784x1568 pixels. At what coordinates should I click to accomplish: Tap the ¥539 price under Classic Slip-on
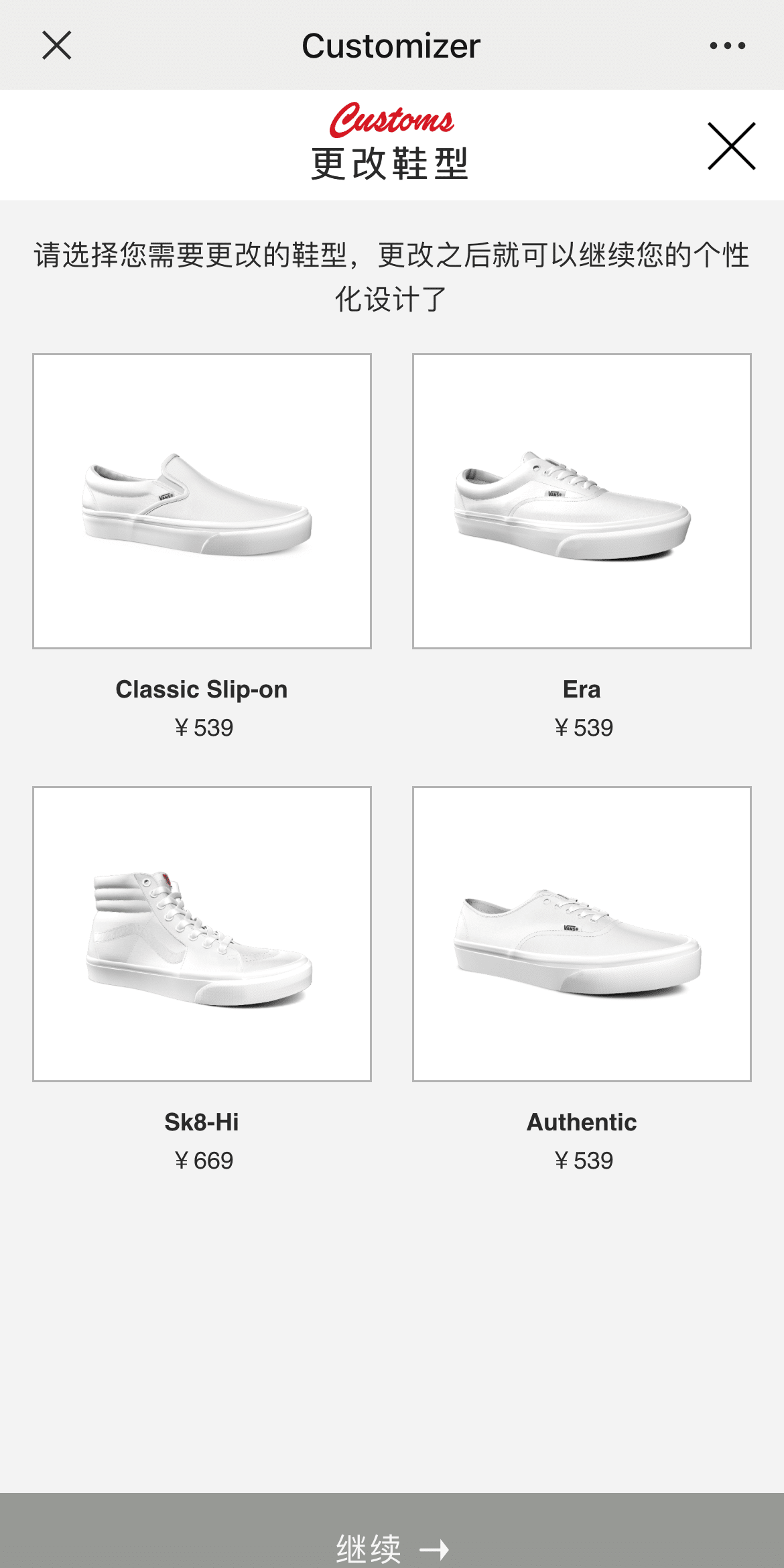(x=204, y=728)
